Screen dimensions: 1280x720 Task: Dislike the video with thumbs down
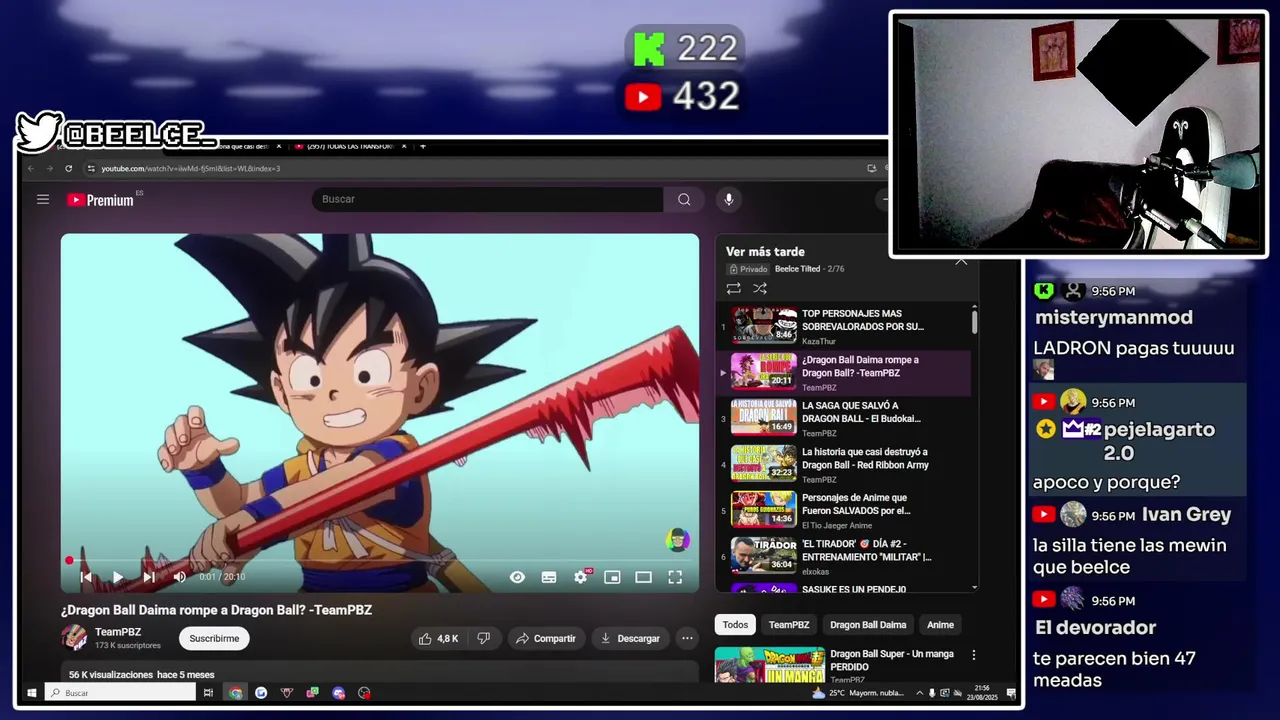[x=484, y=638]
